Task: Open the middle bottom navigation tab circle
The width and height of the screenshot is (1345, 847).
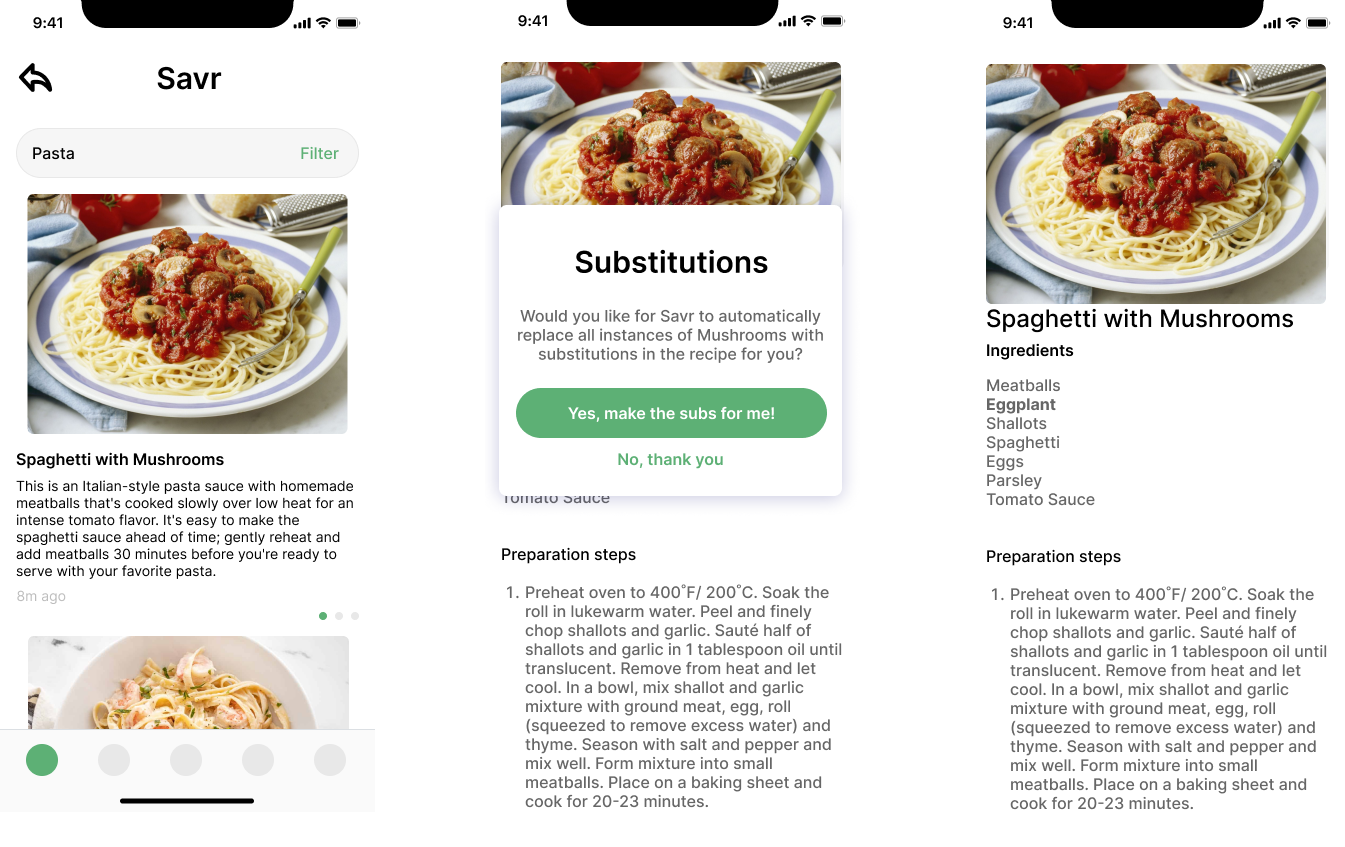Action: 186,760
